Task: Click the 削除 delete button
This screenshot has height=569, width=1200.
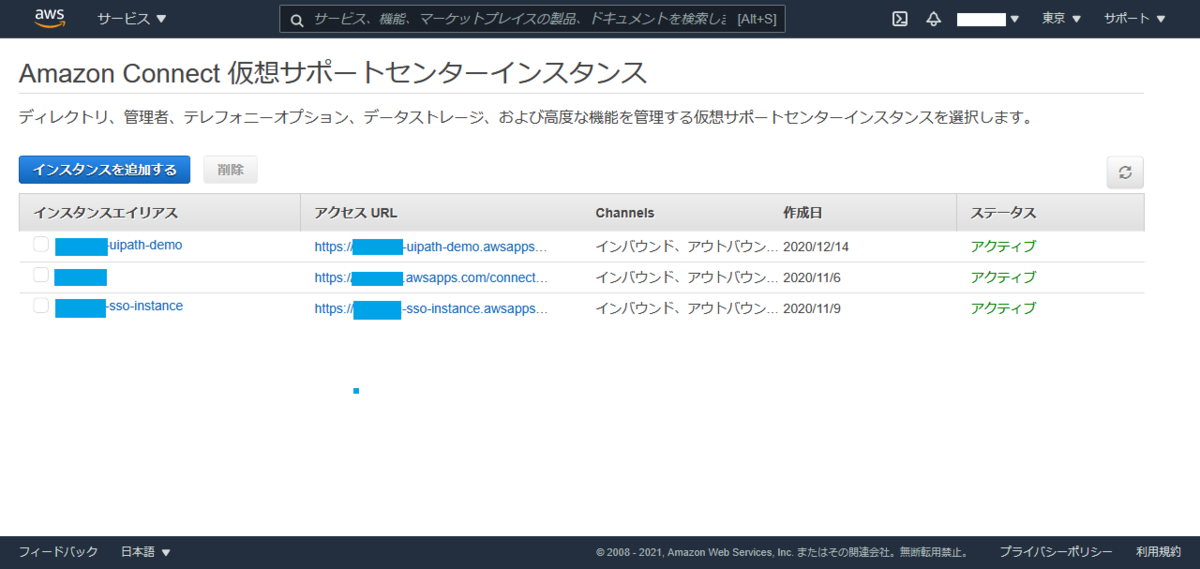Action: click(230, 170)
